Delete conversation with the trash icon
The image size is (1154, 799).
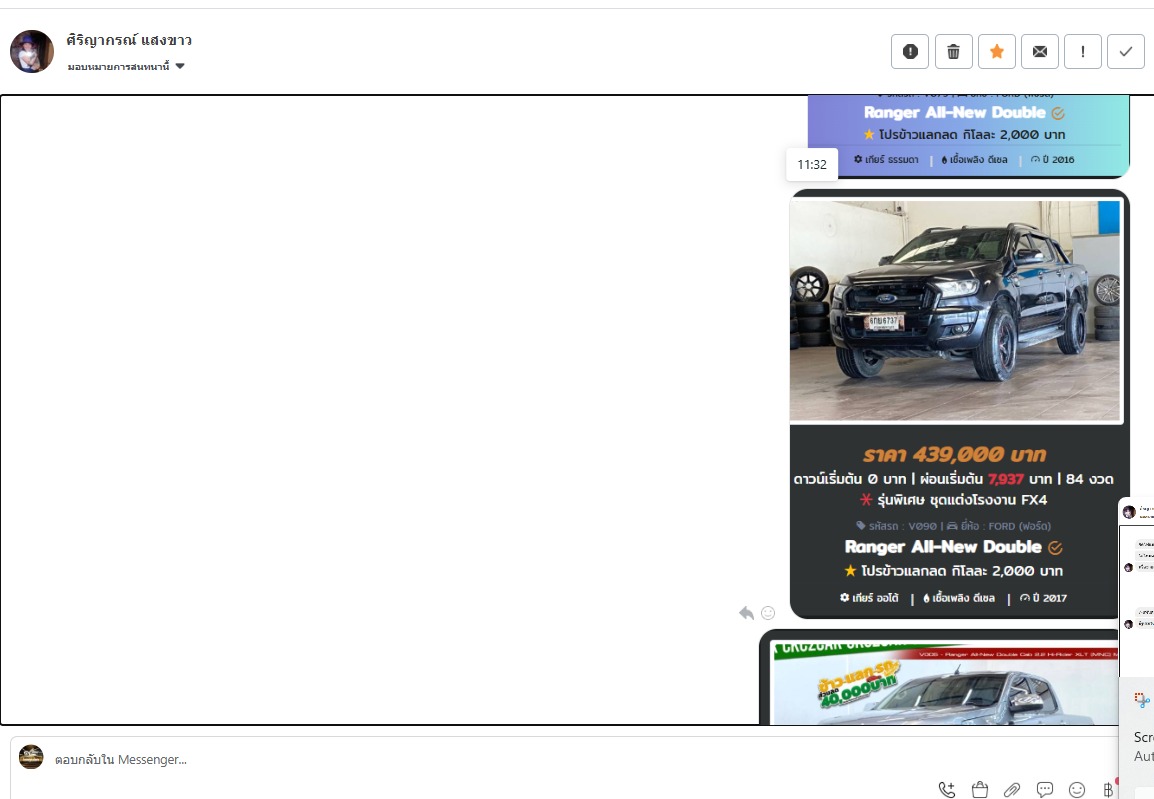953,52
